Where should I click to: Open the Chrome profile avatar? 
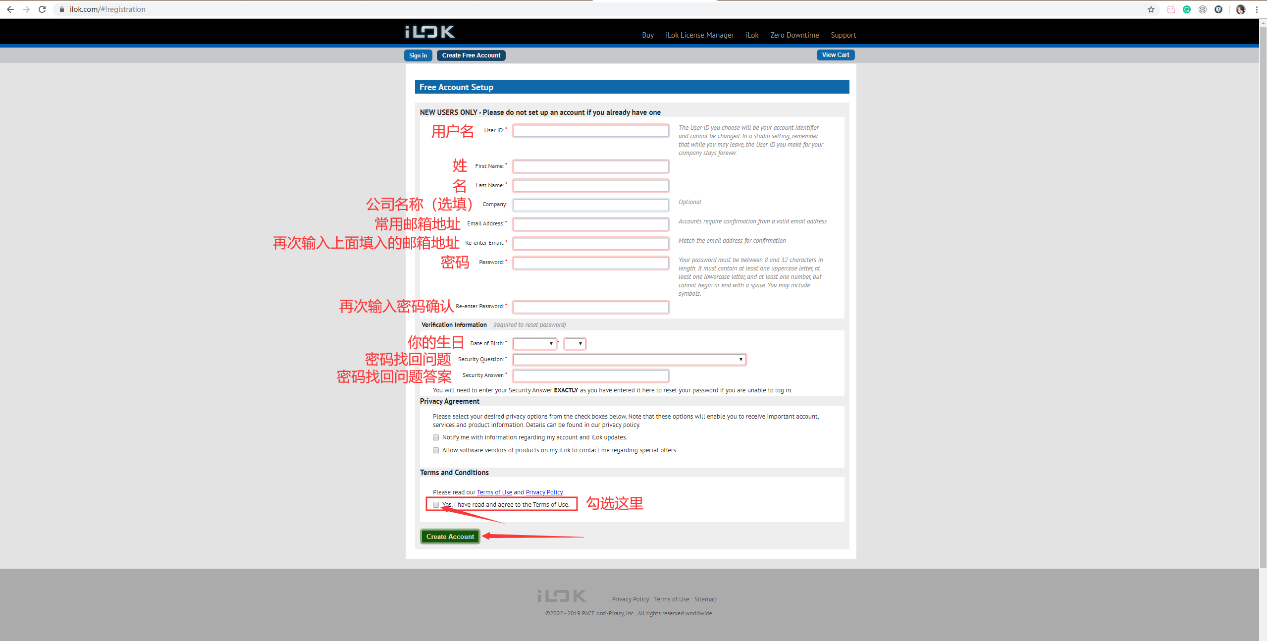click(x=1241, y=9)
